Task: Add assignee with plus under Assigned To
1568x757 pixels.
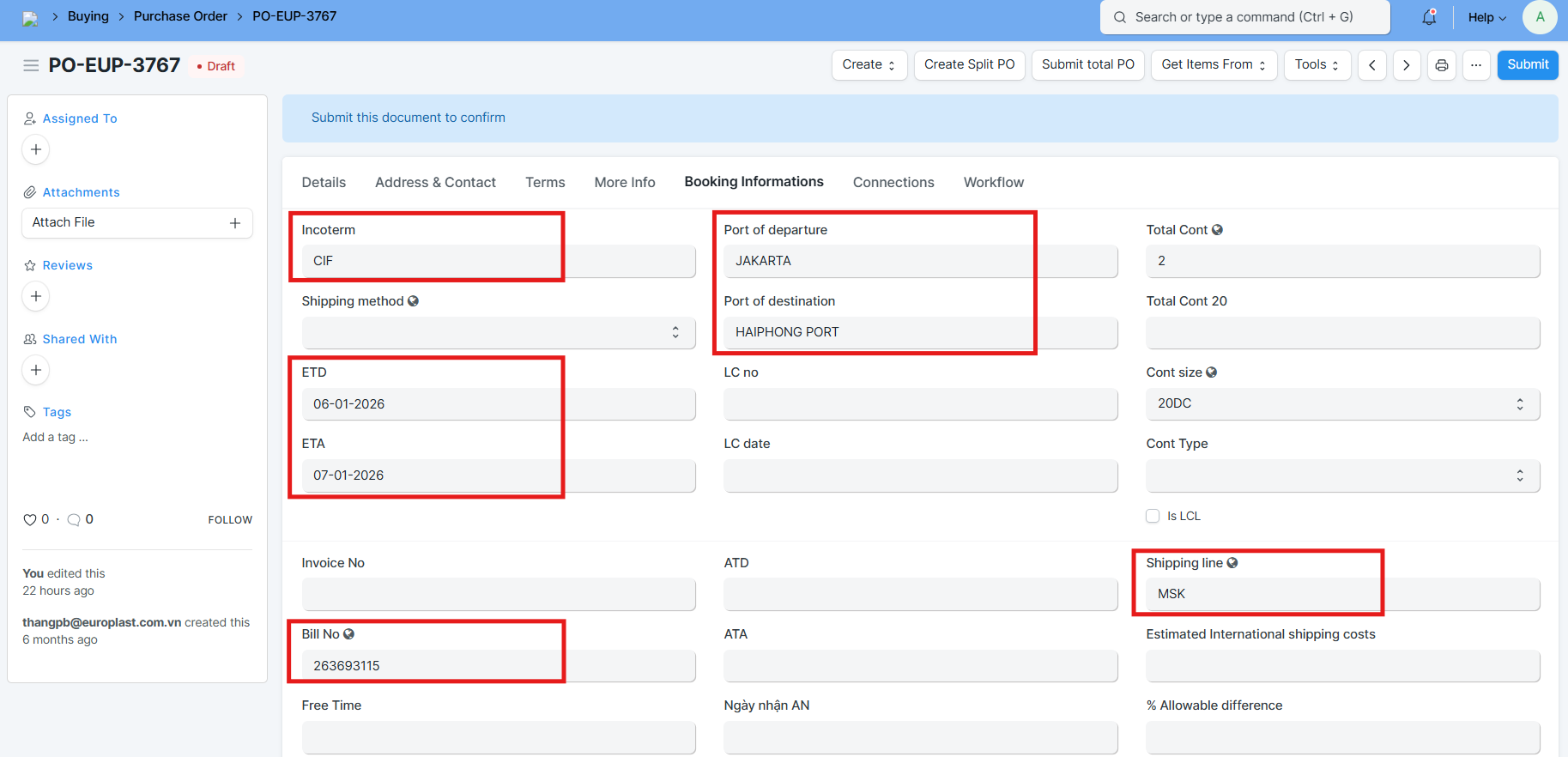Action: click(36, 149)
